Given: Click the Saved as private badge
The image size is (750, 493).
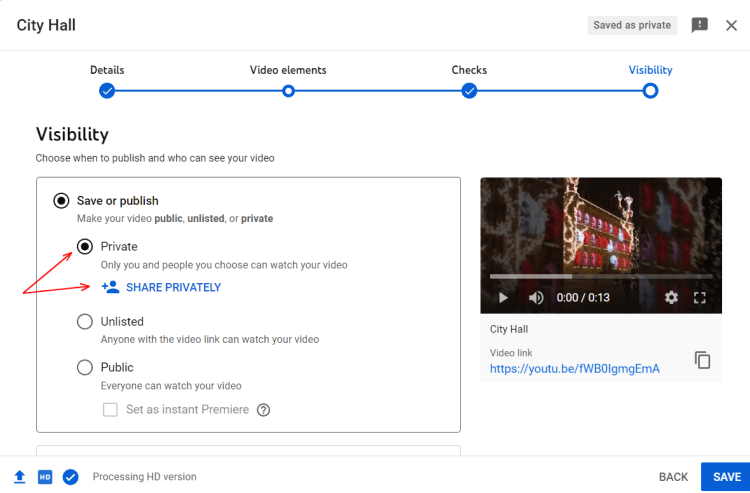Looking at the screenshot, I should (x=632, y=25).
